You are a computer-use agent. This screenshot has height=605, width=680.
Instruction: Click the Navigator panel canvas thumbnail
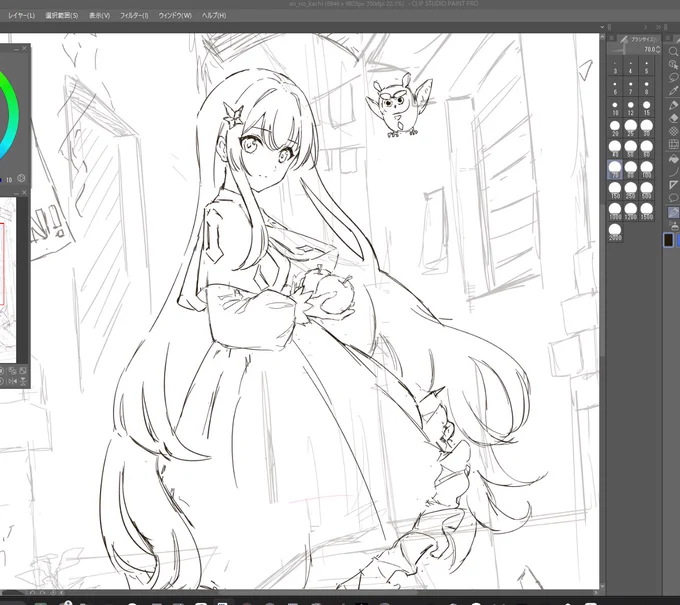[x=8, y=280]
